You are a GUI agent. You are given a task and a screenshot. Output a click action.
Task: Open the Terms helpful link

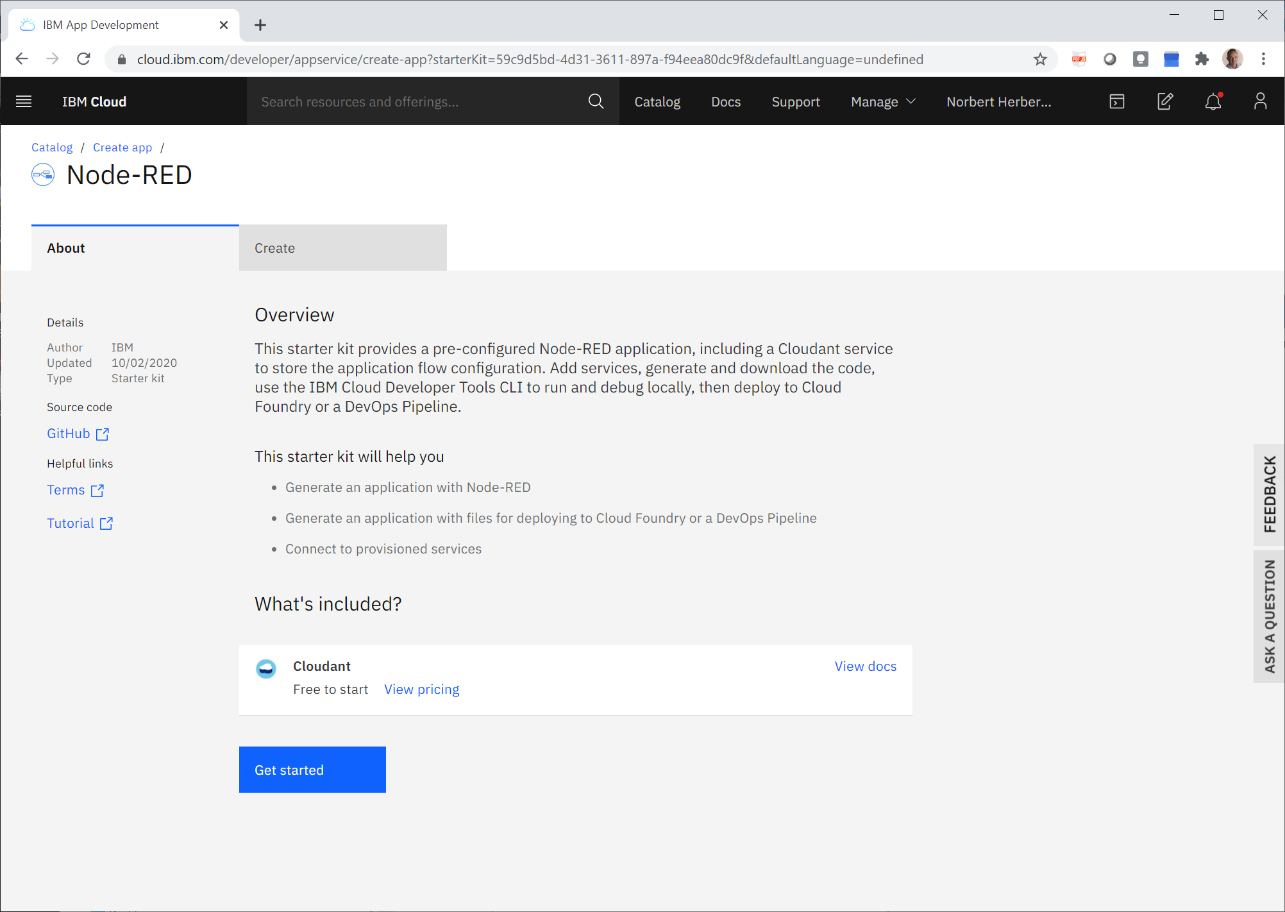coord(66,490)
